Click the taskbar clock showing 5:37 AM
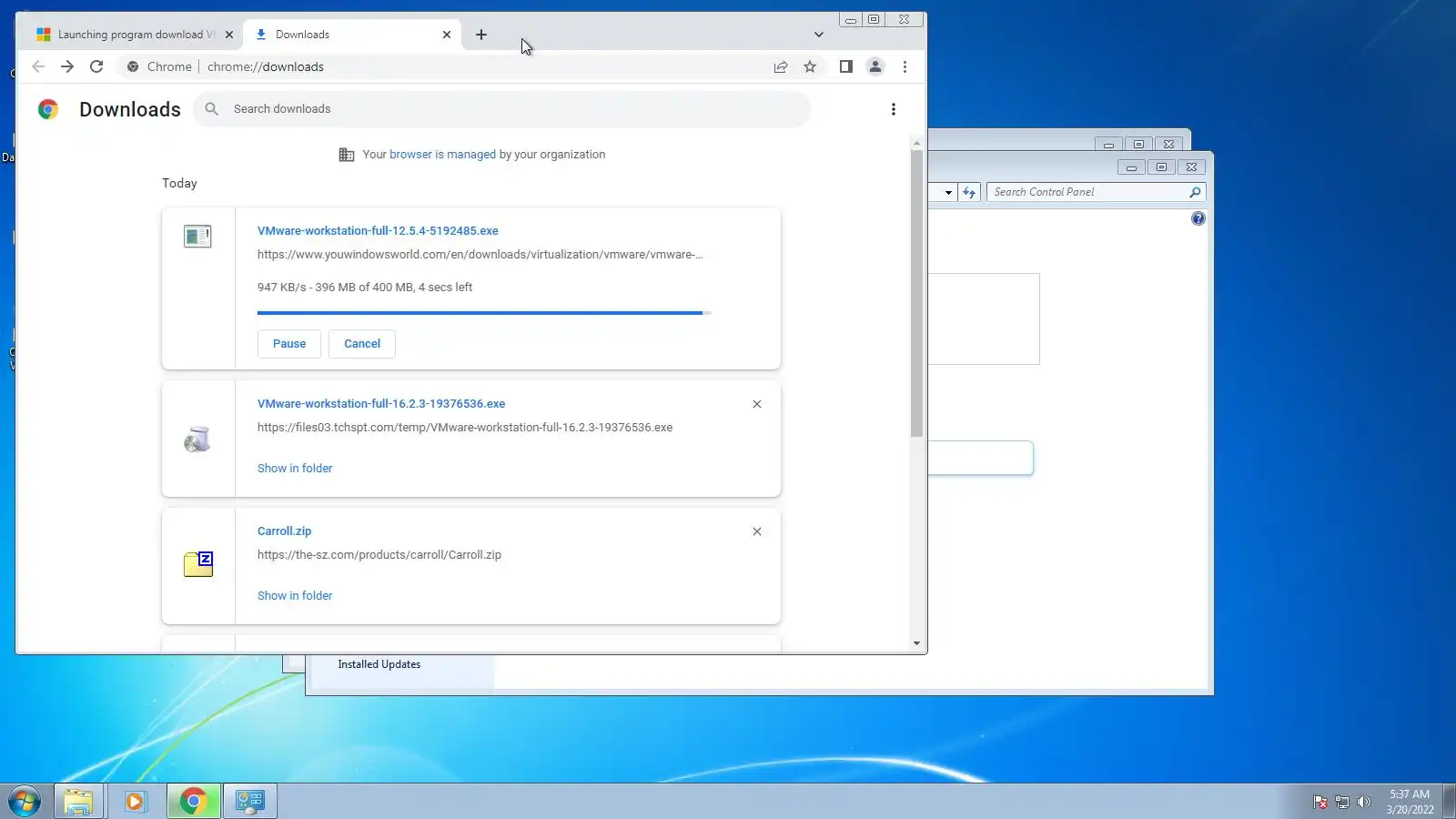This screenshot has width=1456, height=819. (x=1410, y=802)
